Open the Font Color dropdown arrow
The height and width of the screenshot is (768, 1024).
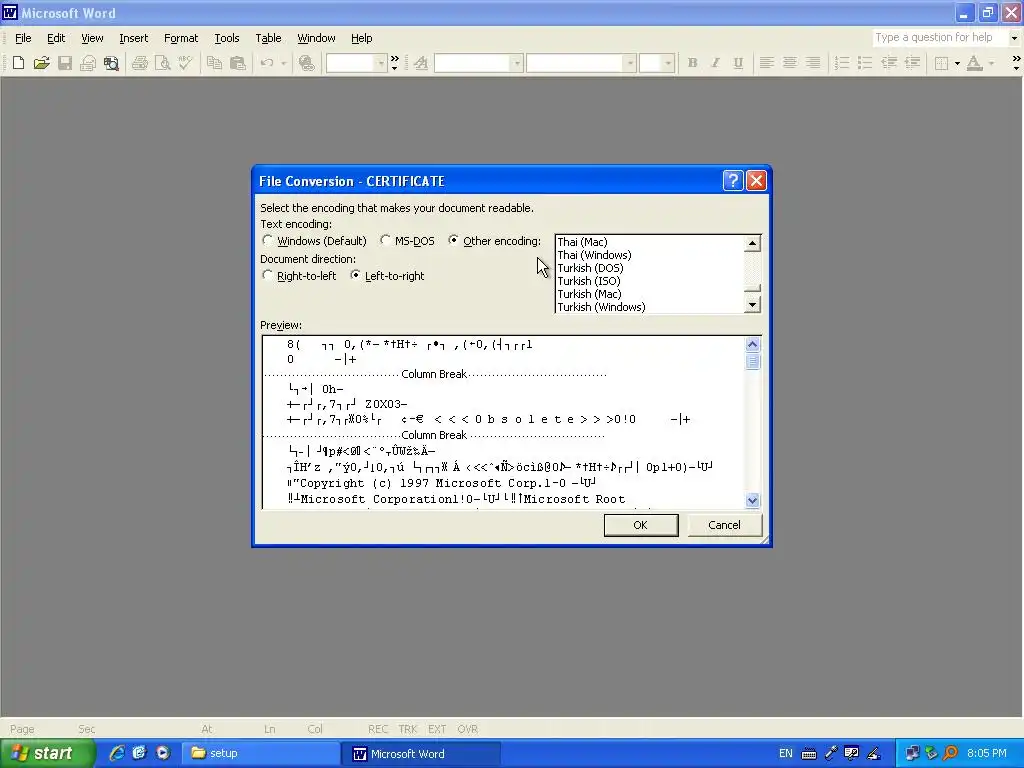[x=991, y=63]
